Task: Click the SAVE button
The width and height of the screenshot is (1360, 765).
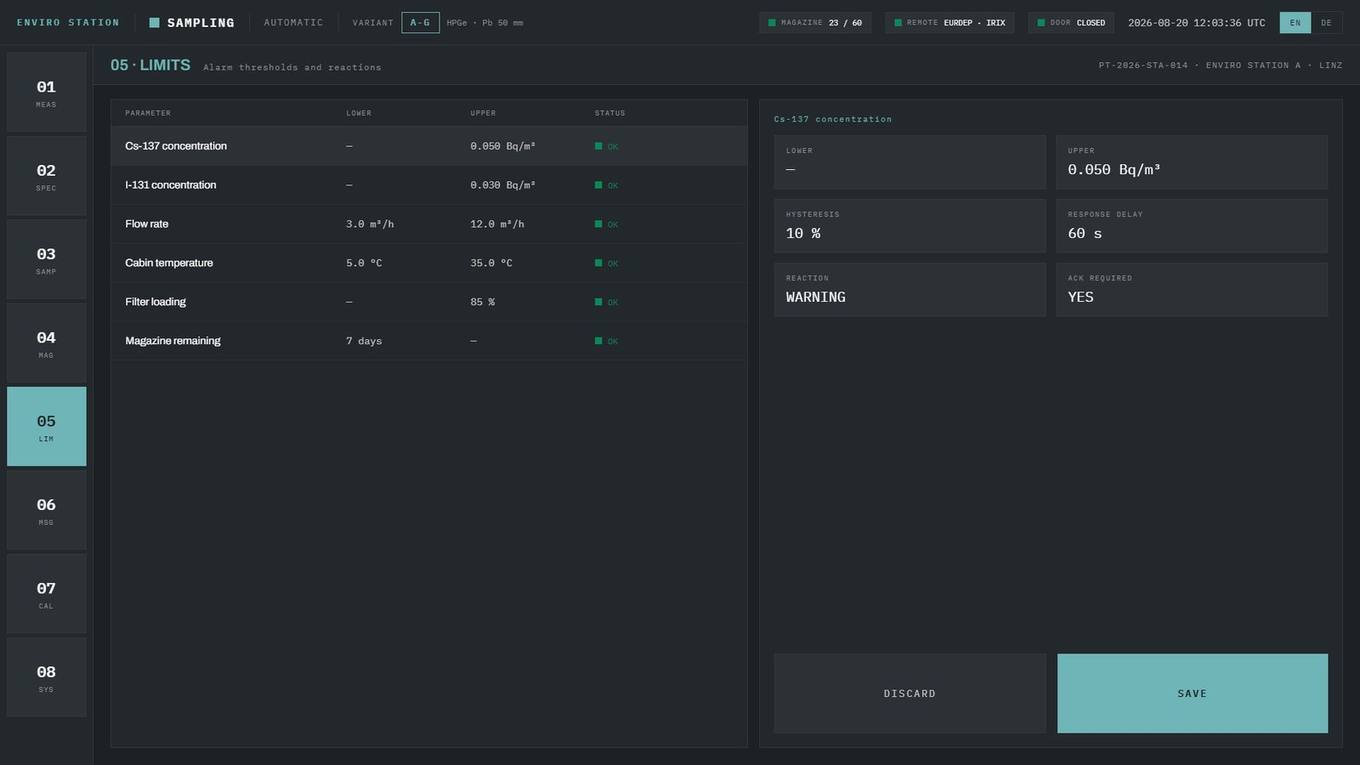Action: click(1192, 693)
